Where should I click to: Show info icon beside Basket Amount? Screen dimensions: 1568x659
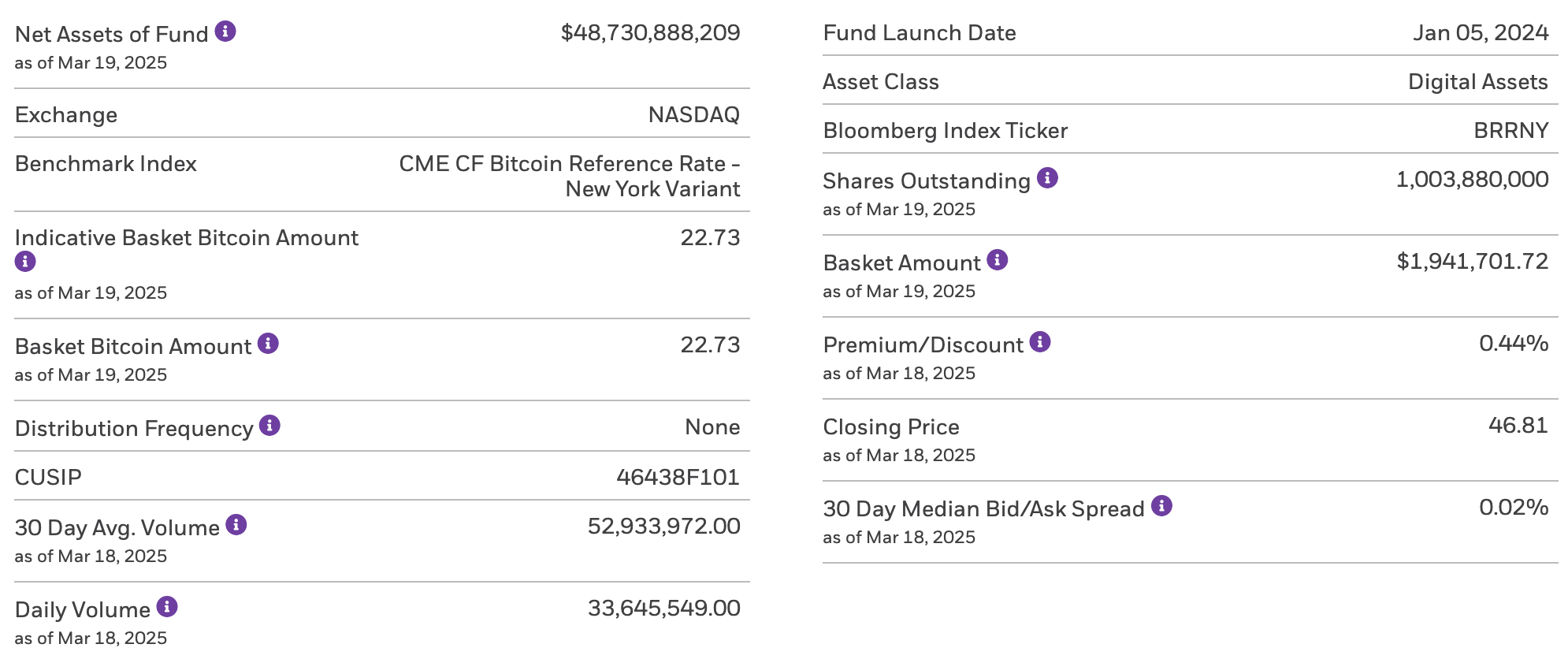(x=998, y=260)
